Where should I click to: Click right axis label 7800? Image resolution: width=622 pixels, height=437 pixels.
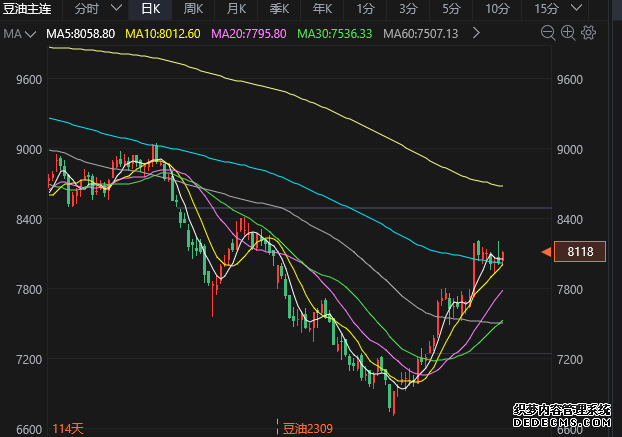coord(570,289)
